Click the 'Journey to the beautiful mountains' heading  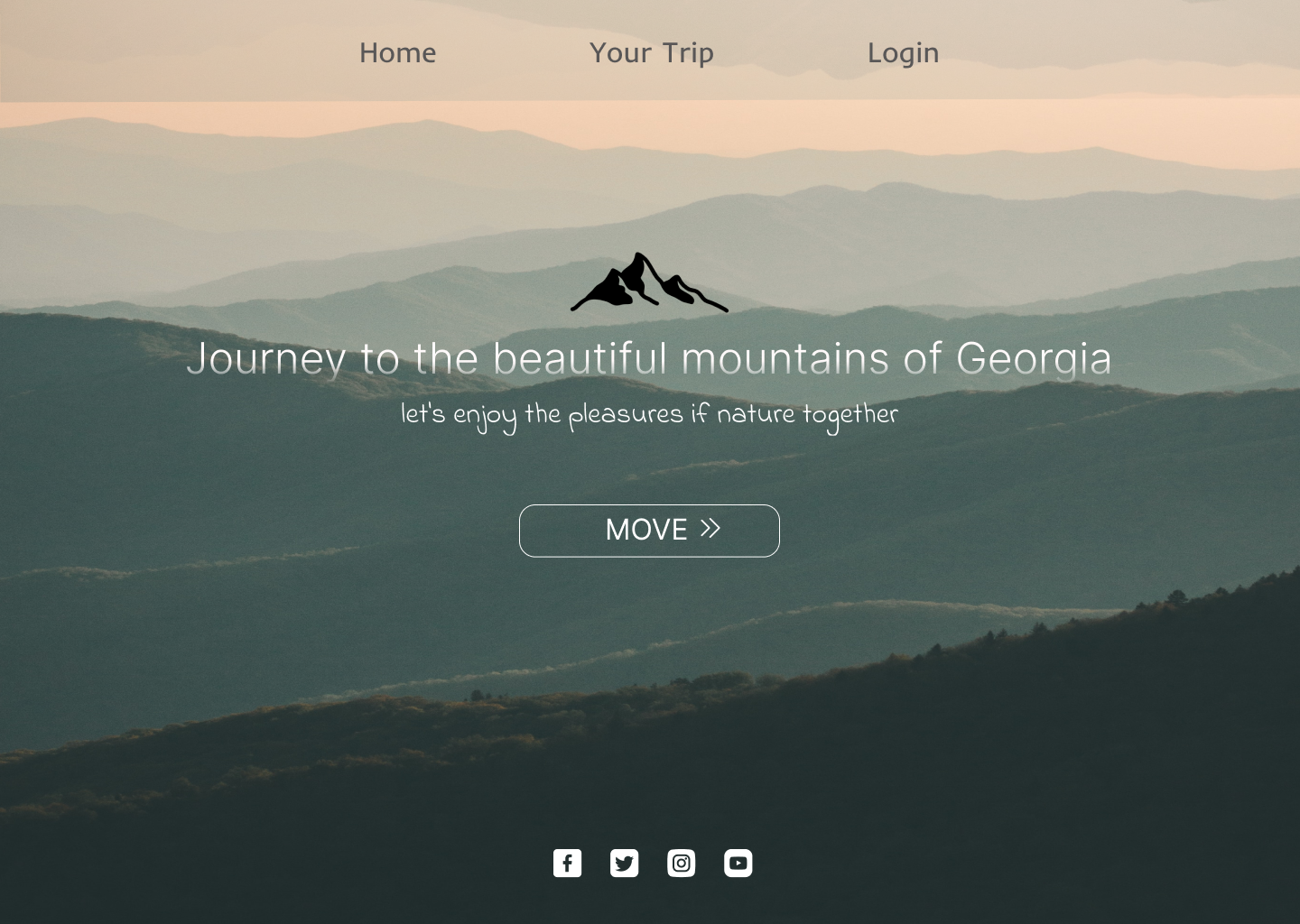point(649,359)
